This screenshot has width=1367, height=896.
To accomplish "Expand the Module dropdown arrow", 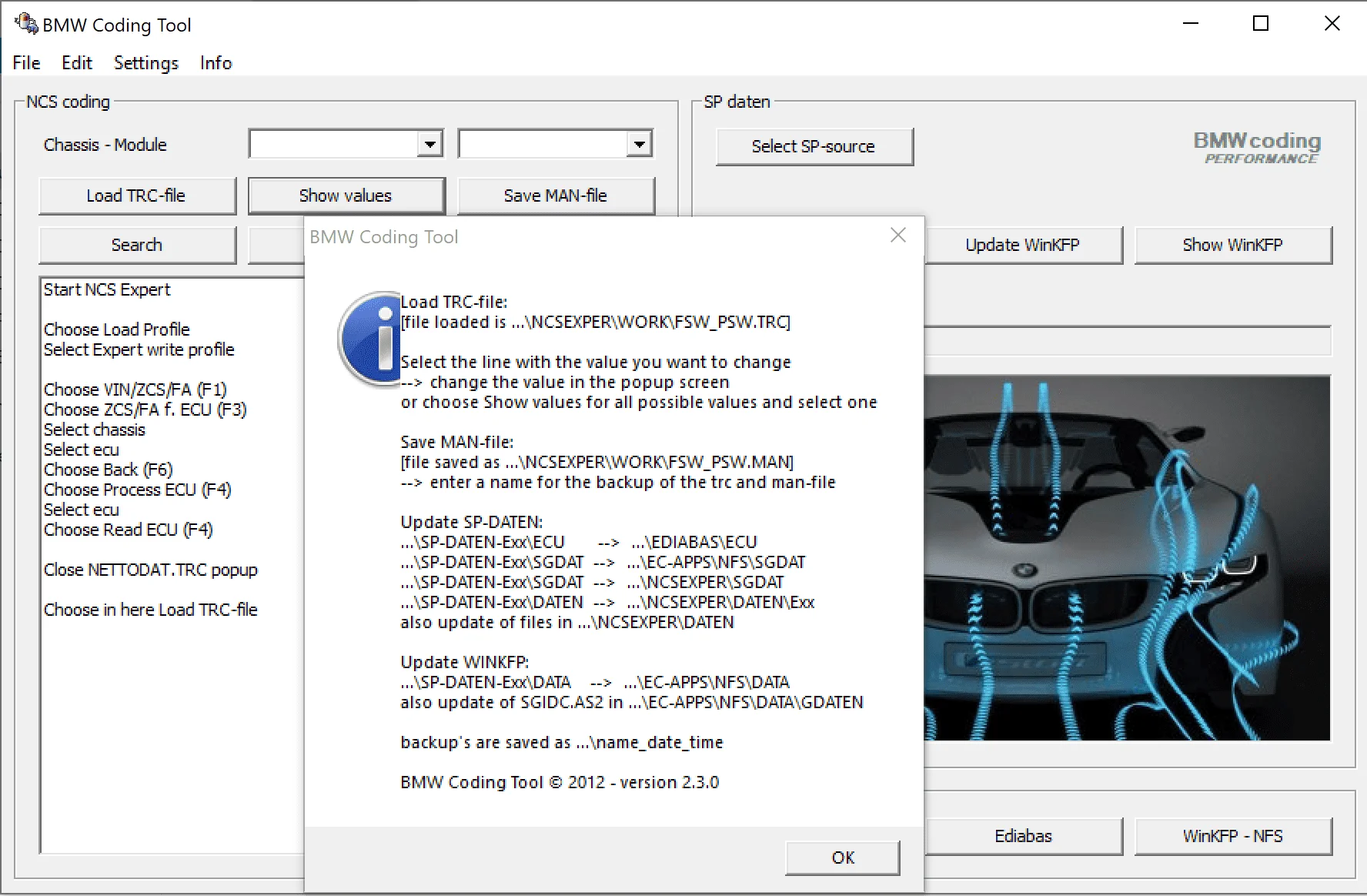I will 639,144.
